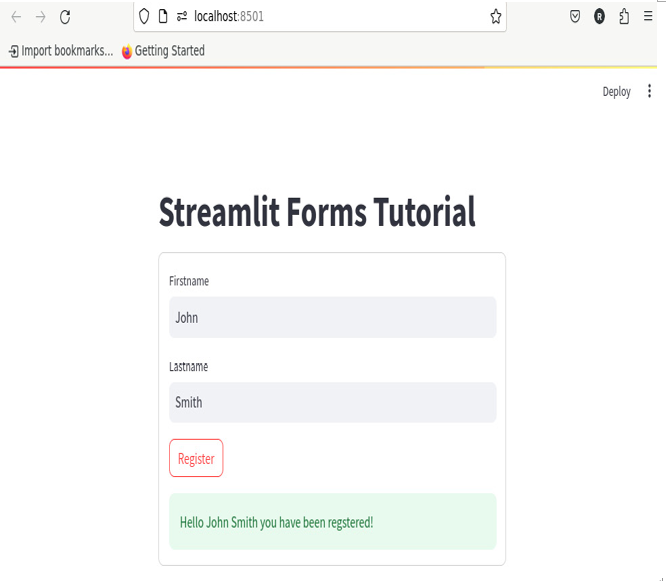Open site permissions icon in address bar

(x=182, y=17)
